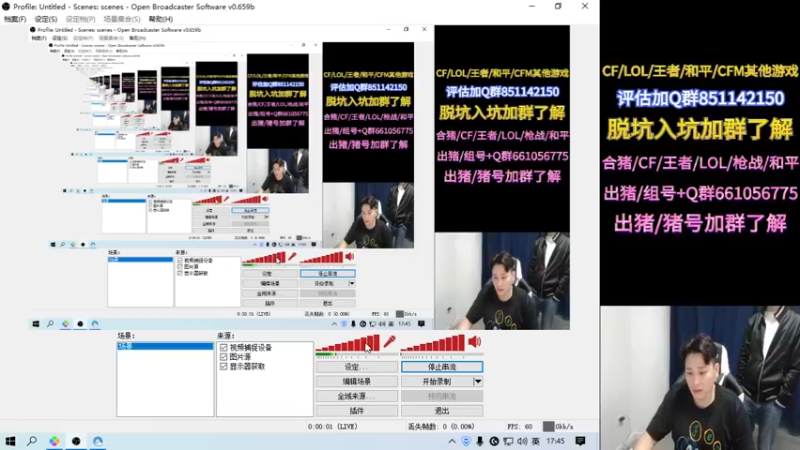Switch the 英 input method indicator

pyautogui.click(x=536, y=441)
